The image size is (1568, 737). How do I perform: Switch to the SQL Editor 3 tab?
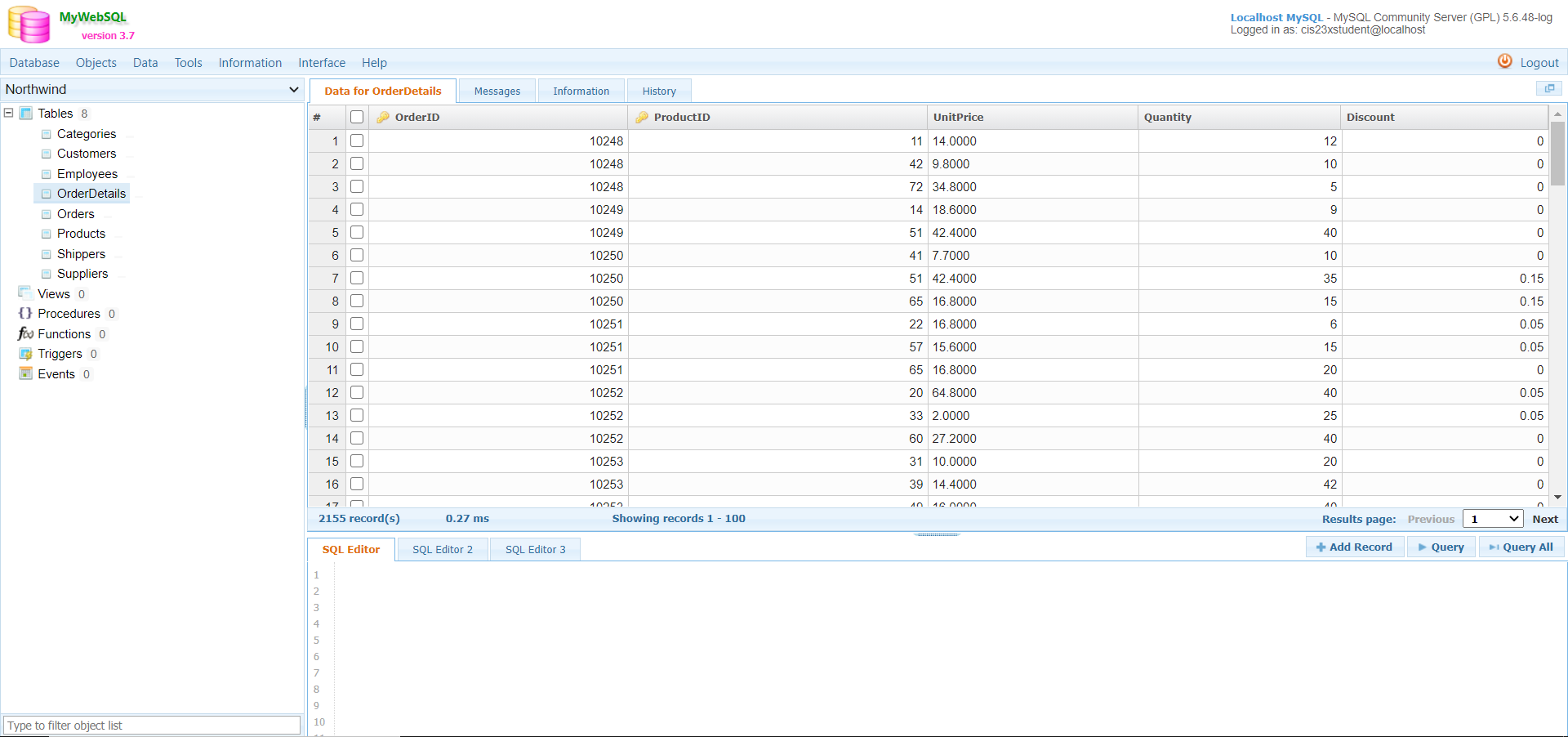(535, 549)
